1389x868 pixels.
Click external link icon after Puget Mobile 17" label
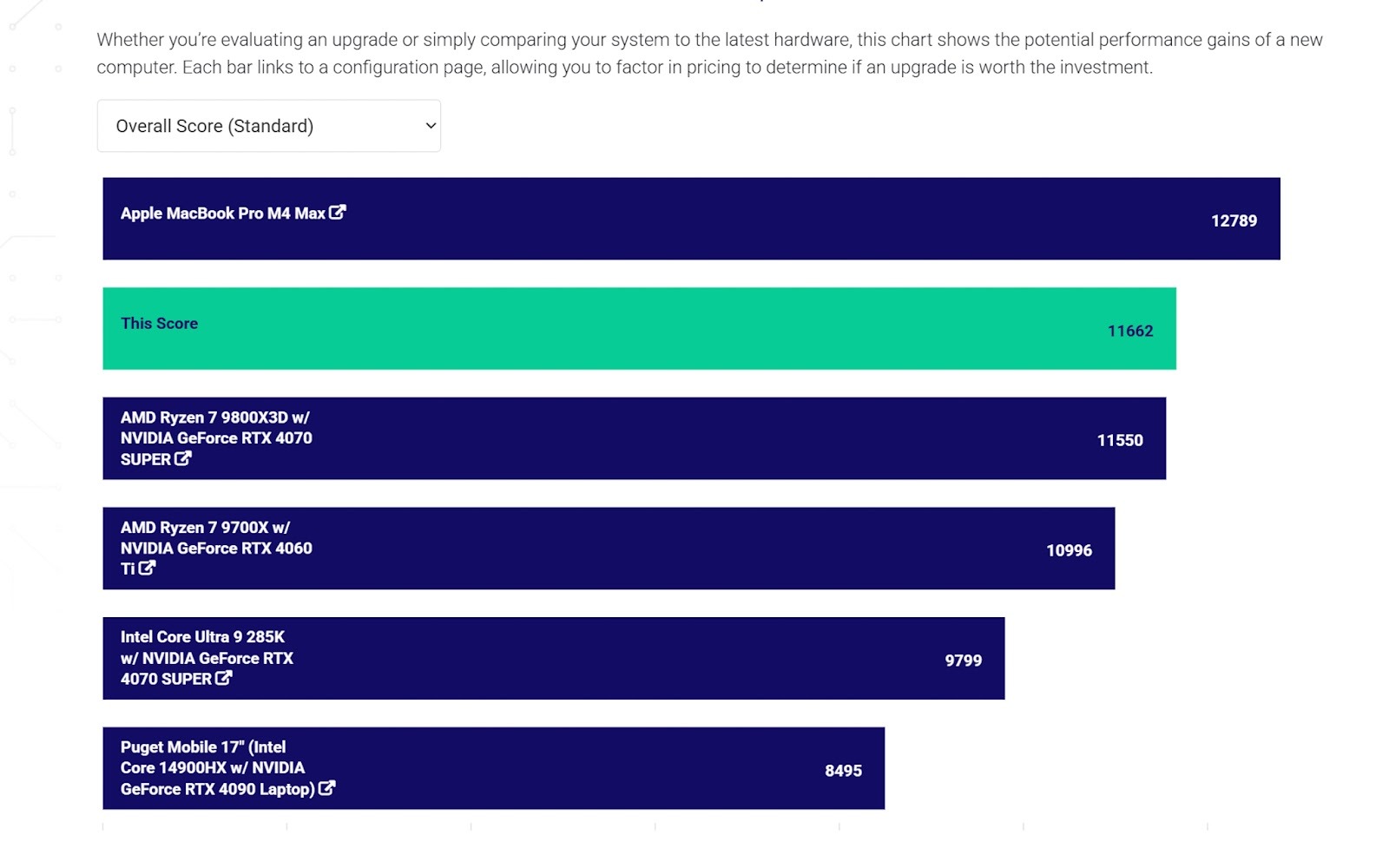(x=326, y=788)
